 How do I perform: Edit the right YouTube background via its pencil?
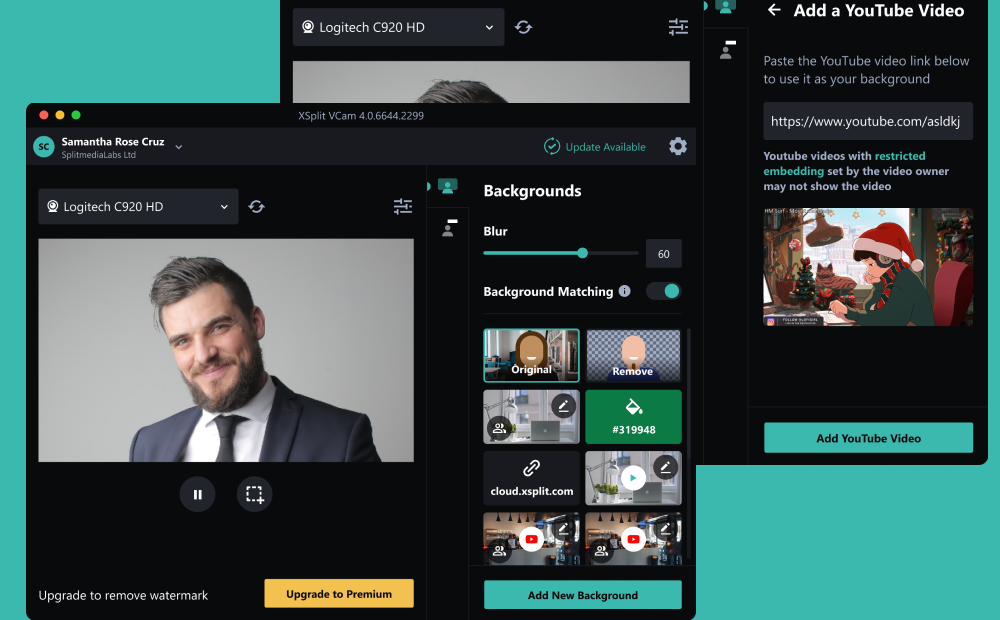[x=665, y=528]
